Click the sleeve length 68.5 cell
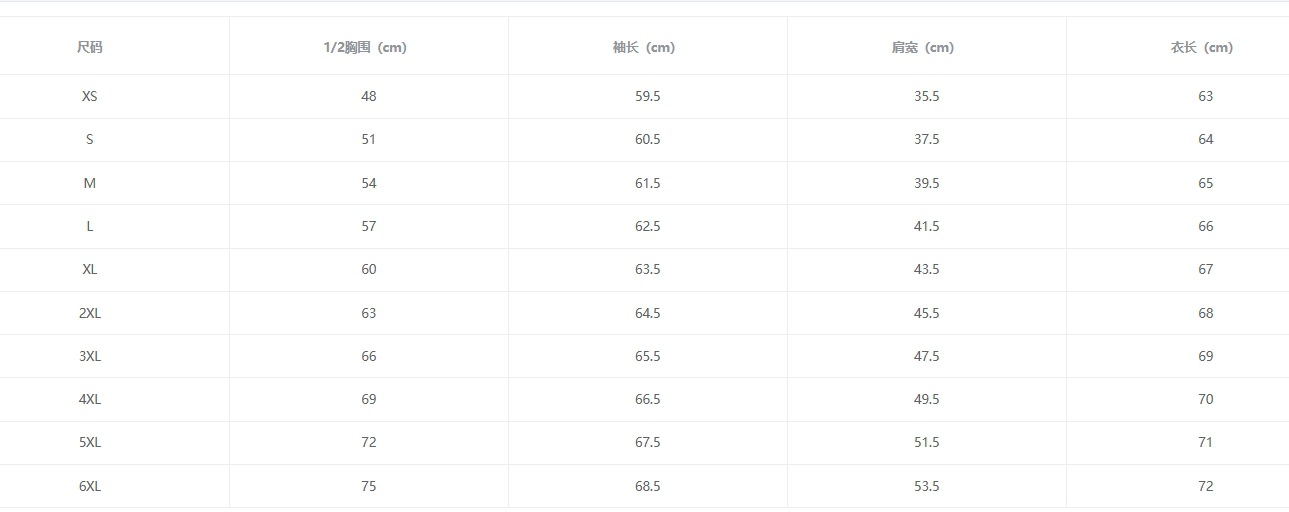This screenshot has width=1289, height=512. 648,486
